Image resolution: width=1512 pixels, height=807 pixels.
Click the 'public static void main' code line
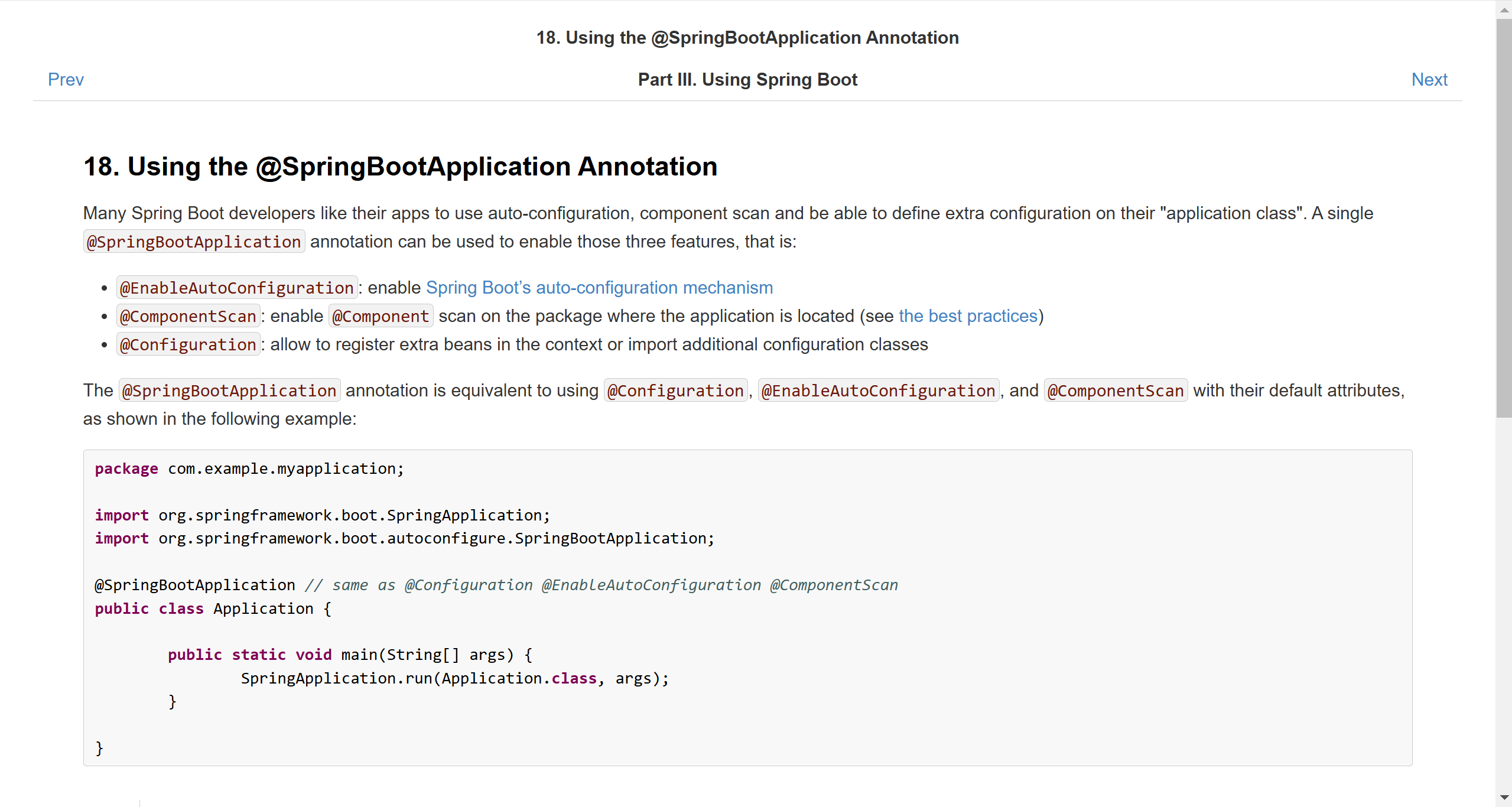click(350, 655)
